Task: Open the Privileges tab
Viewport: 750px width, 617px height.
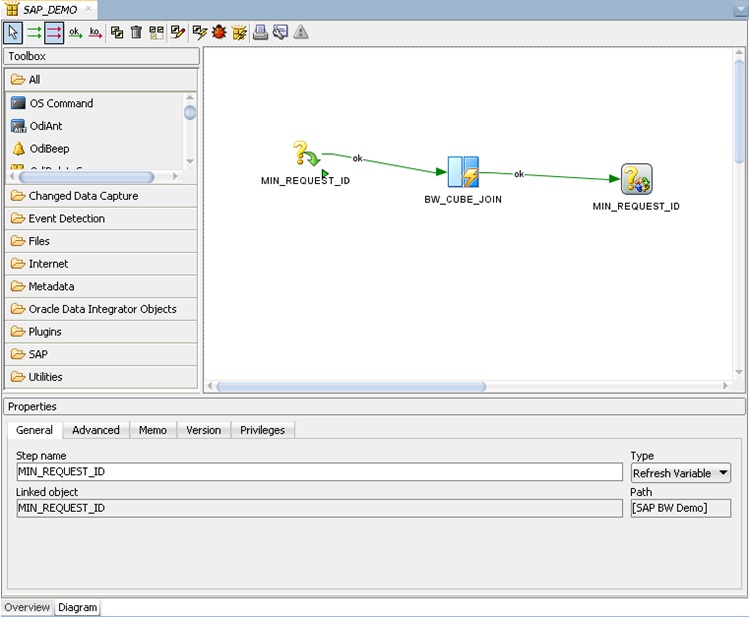Action: coord(262,430)
